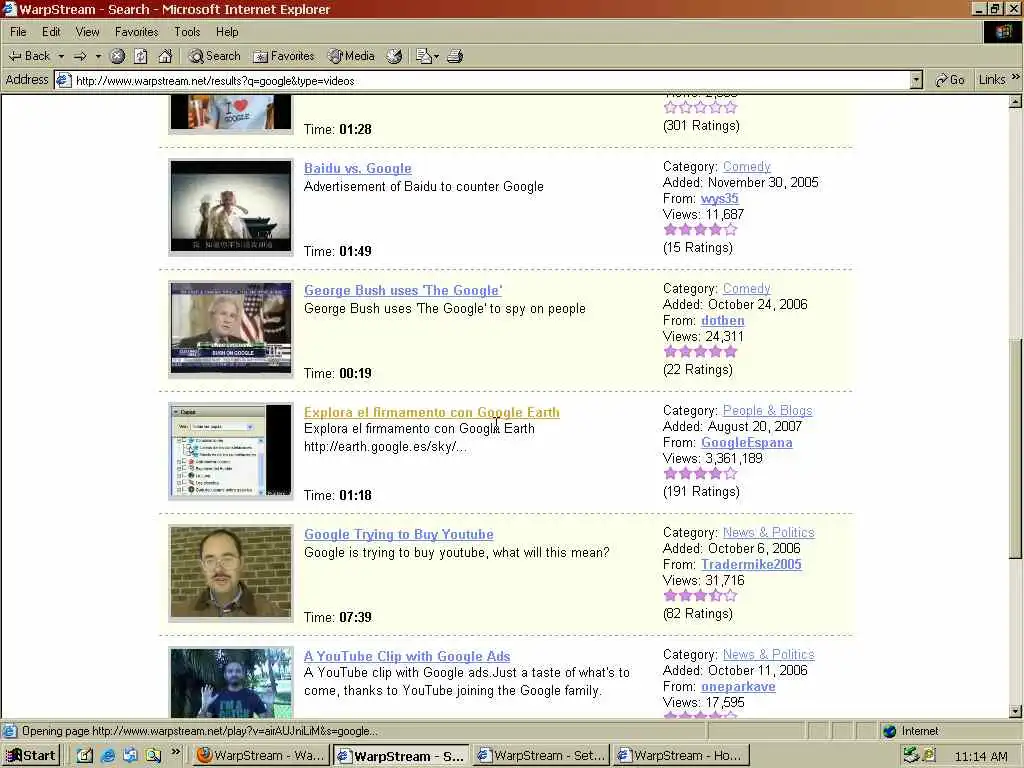
Task: Go to the Home page icon
Action: coord(165,56)
